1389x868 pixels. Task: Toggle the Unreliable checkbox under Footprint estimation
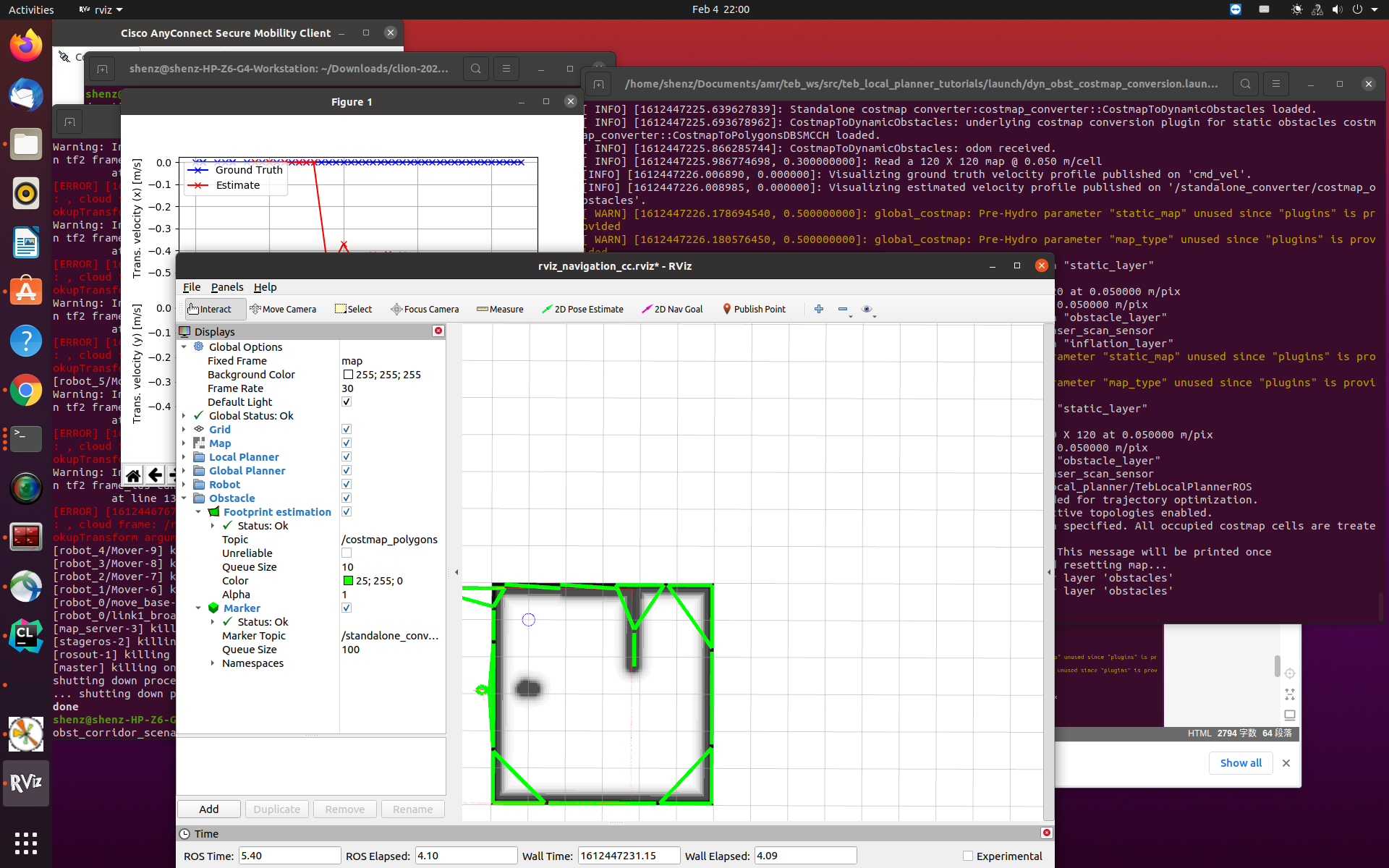coord(347,553)
